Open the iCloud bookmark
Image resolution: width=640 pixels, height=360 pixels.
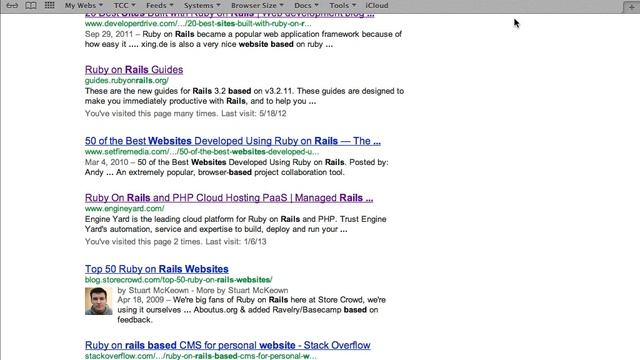point(377,5)
